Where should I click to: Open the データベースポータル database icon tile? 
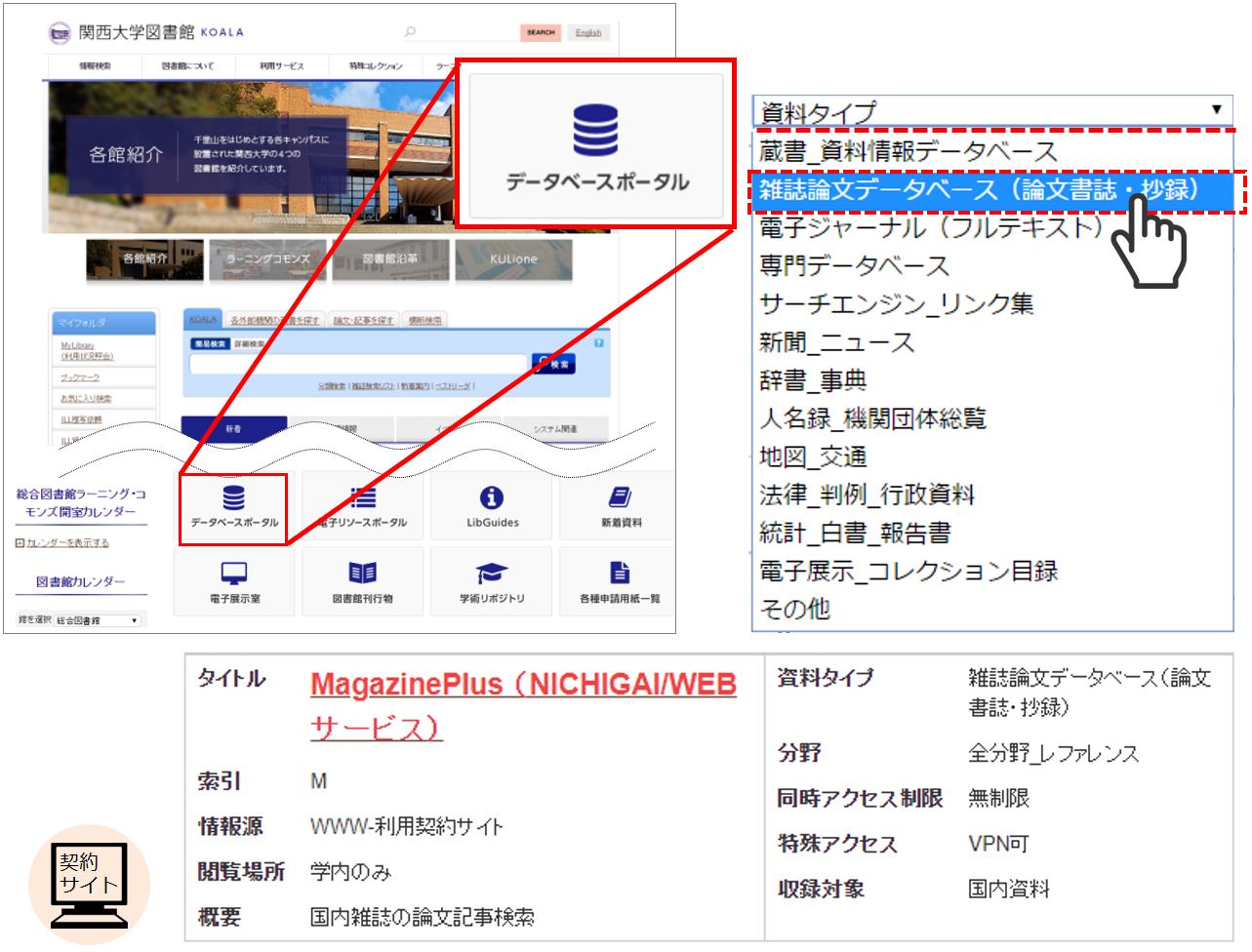234,508
